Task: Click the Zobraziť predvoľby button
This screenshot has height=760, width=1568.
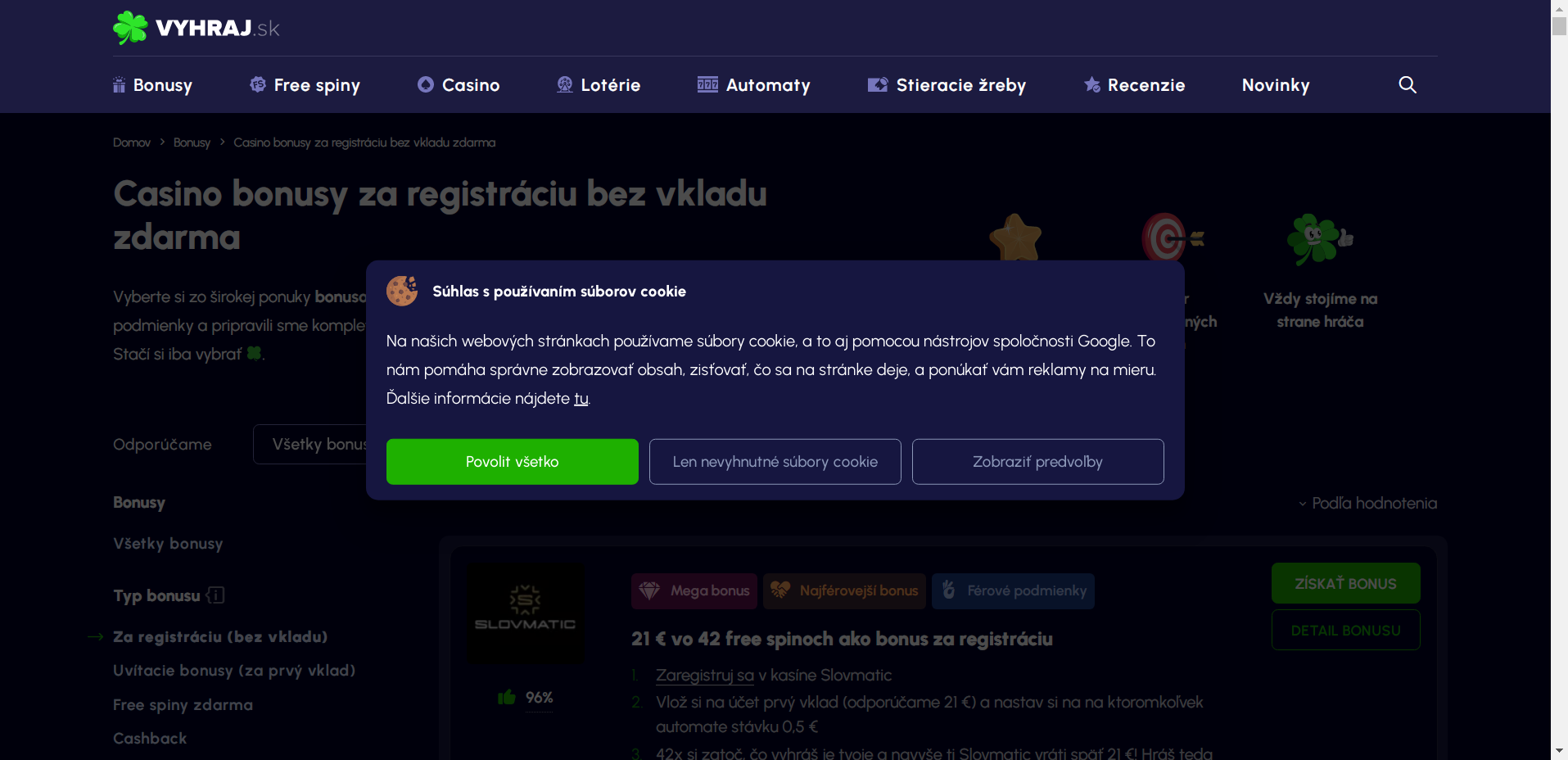Action: coord(1038,462)
